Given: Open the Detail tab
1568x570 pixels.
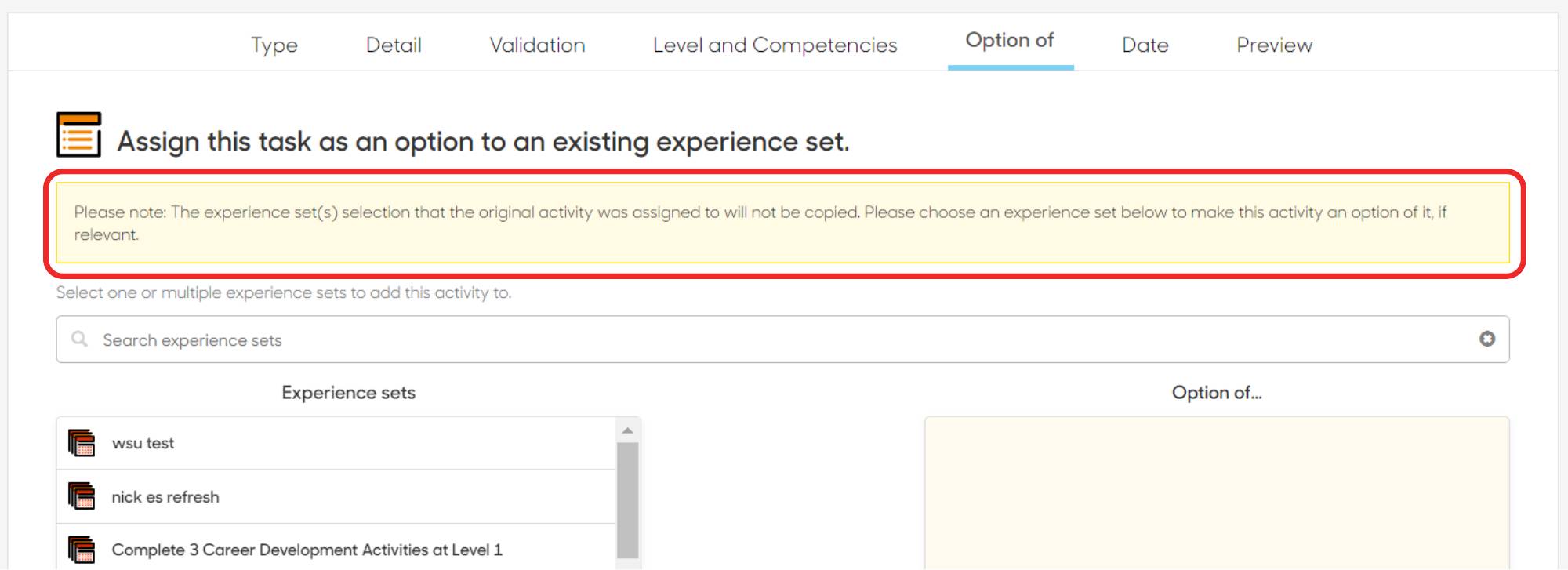Looking at the screenshot, I should point(394,45).
